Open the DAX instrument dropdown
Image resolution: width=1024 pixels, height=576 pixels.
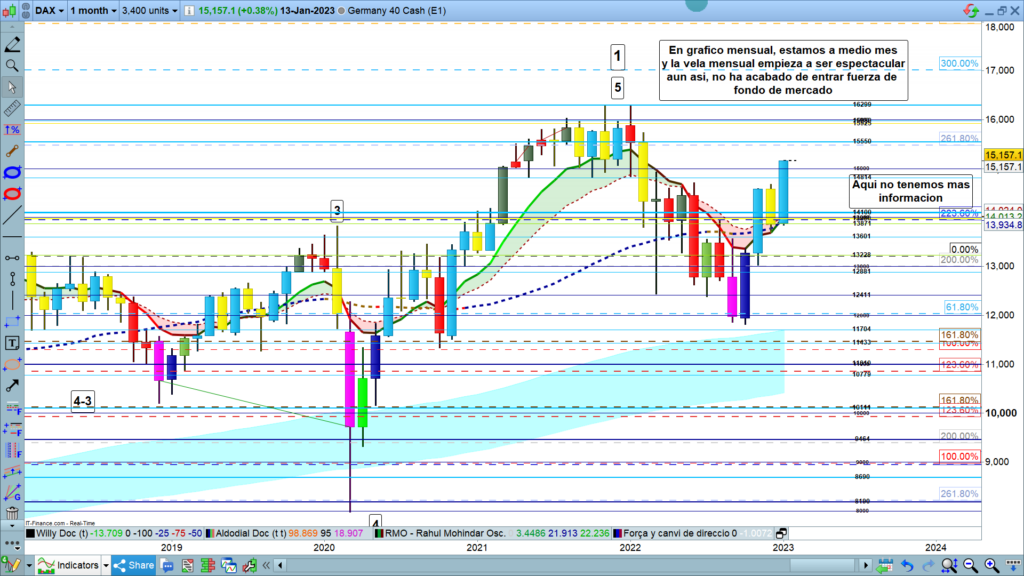pos(49,10)
